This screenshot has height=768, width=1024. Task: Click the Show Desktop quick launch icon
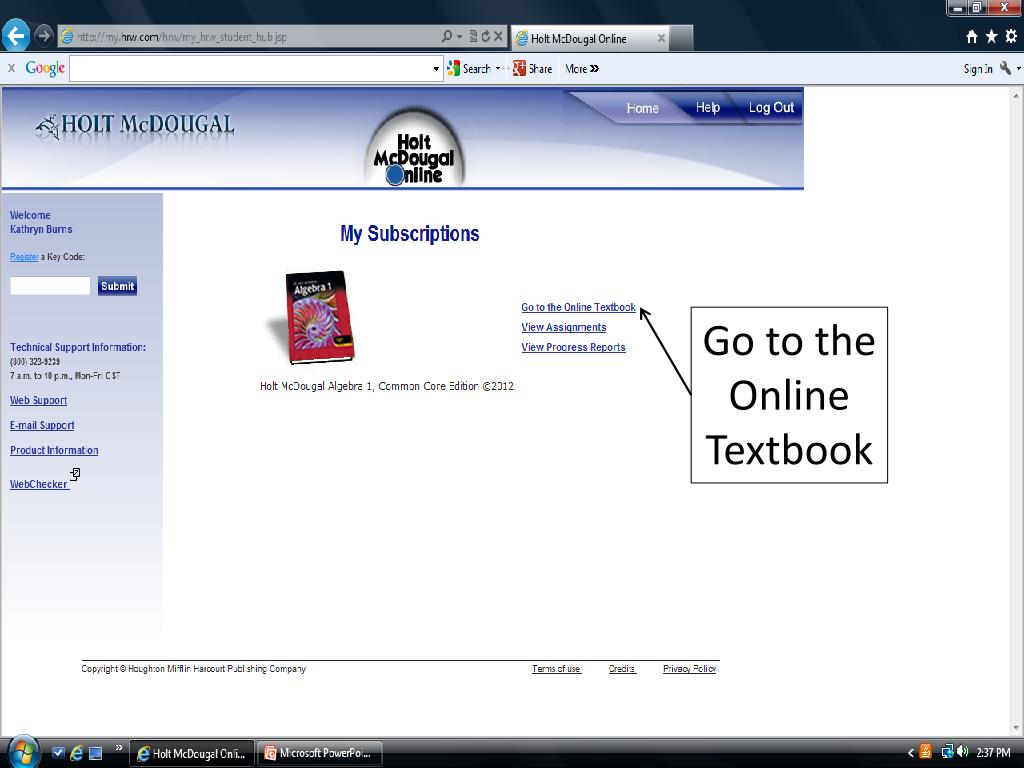95,752
